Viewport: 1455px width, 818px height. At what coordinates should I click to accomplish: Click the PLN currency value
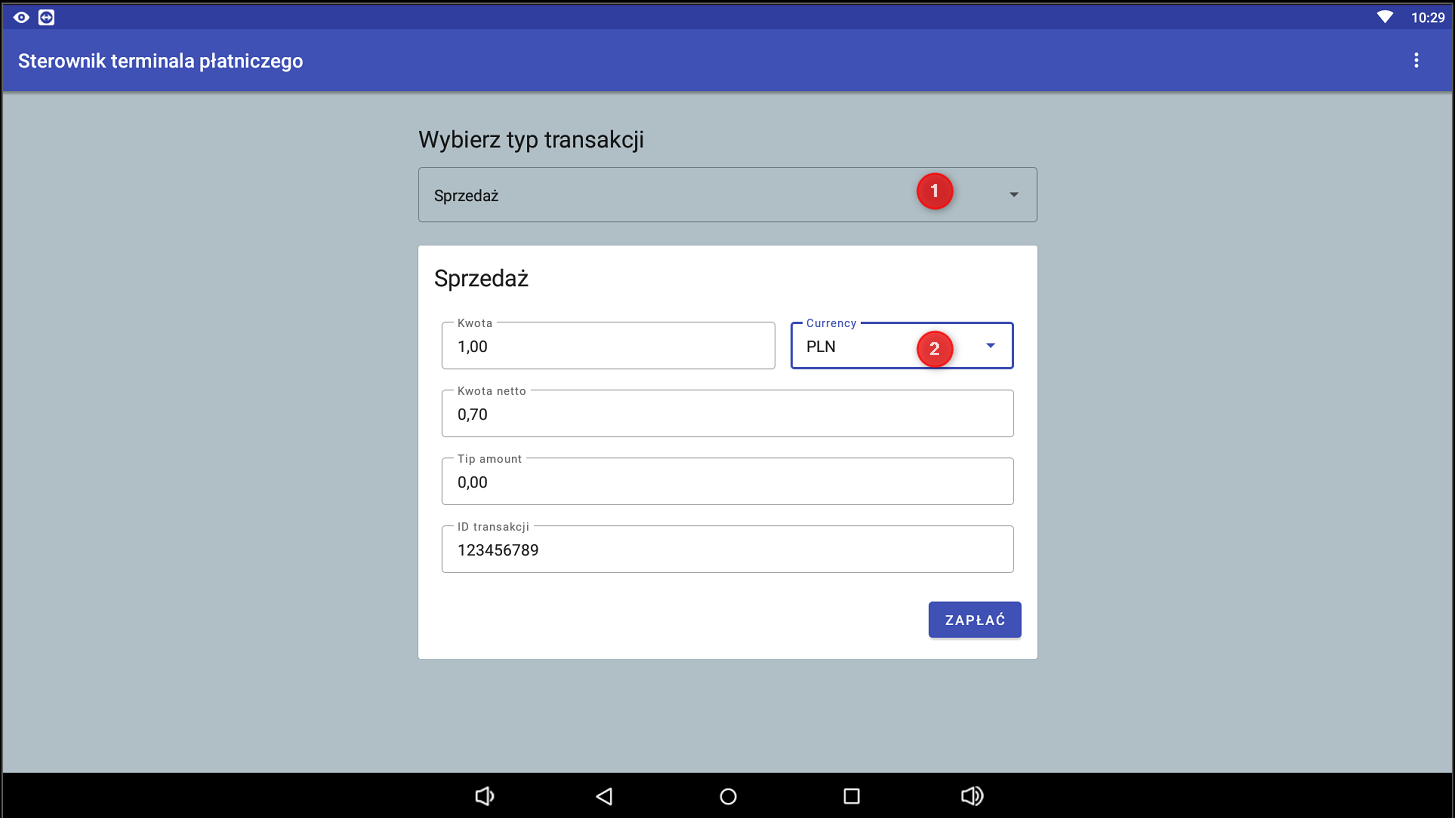pos(821,347)
